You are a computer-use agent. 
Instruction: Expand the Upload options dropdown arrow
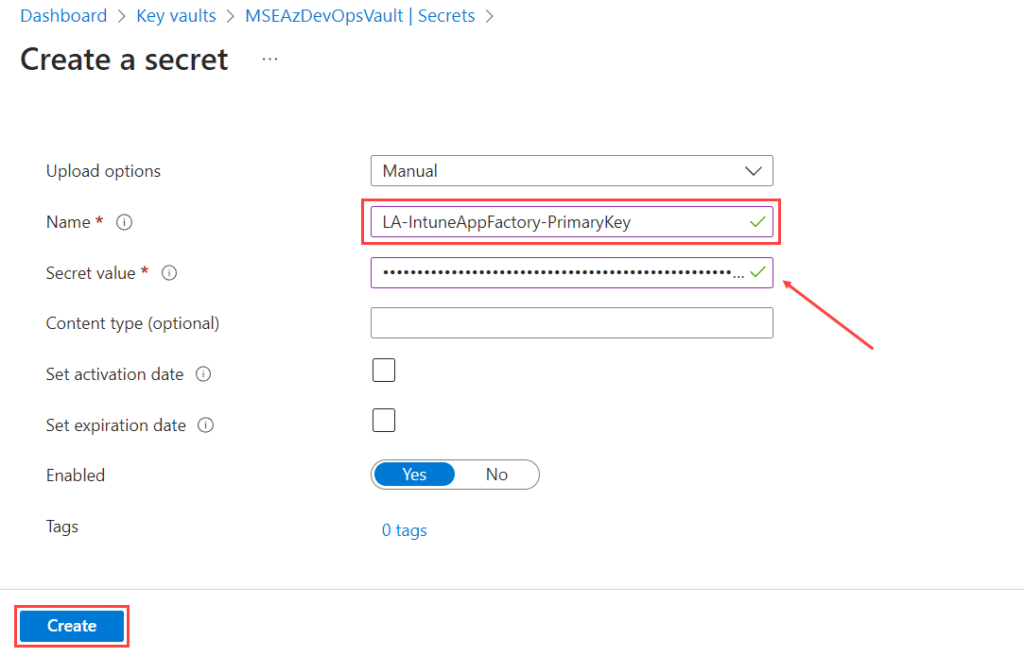(x=753, y=171)
